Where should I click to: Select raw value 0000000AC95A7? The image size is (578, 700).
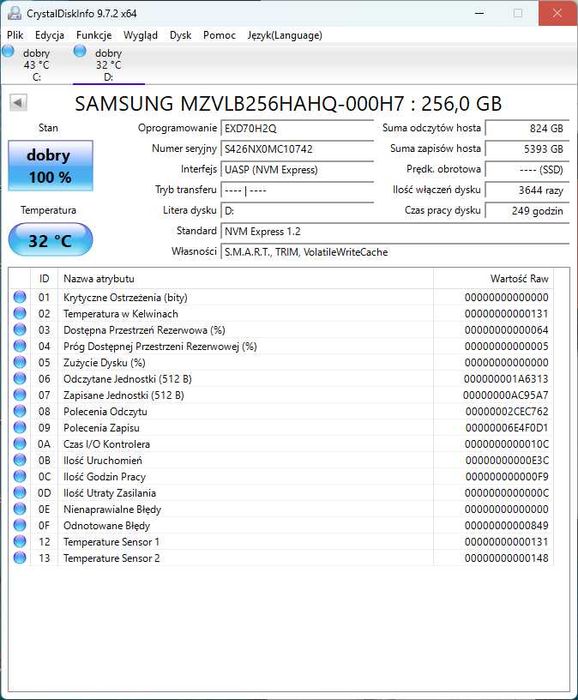click(506, 395)
